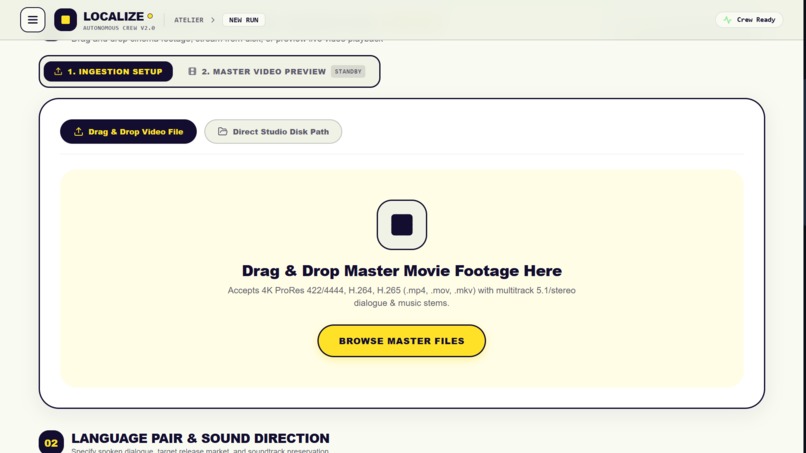The height and width of the screenshot is (453, 806).
Task: Click the breadcrumb chevron arrow
Action: pyautogui.click(x=213, y=20)
